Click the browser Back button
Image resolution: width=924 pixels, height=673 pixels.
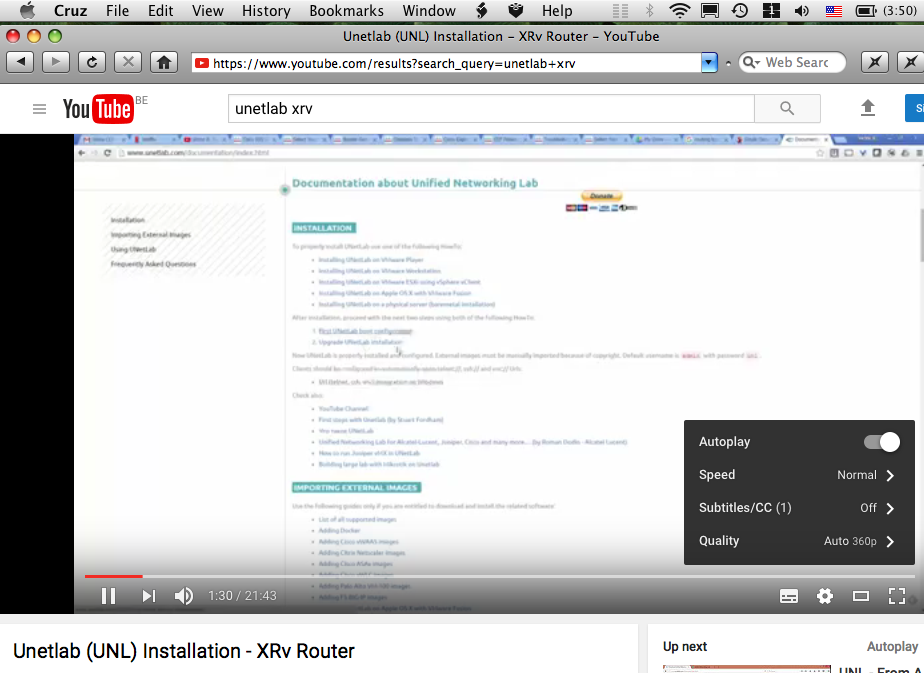21,62
